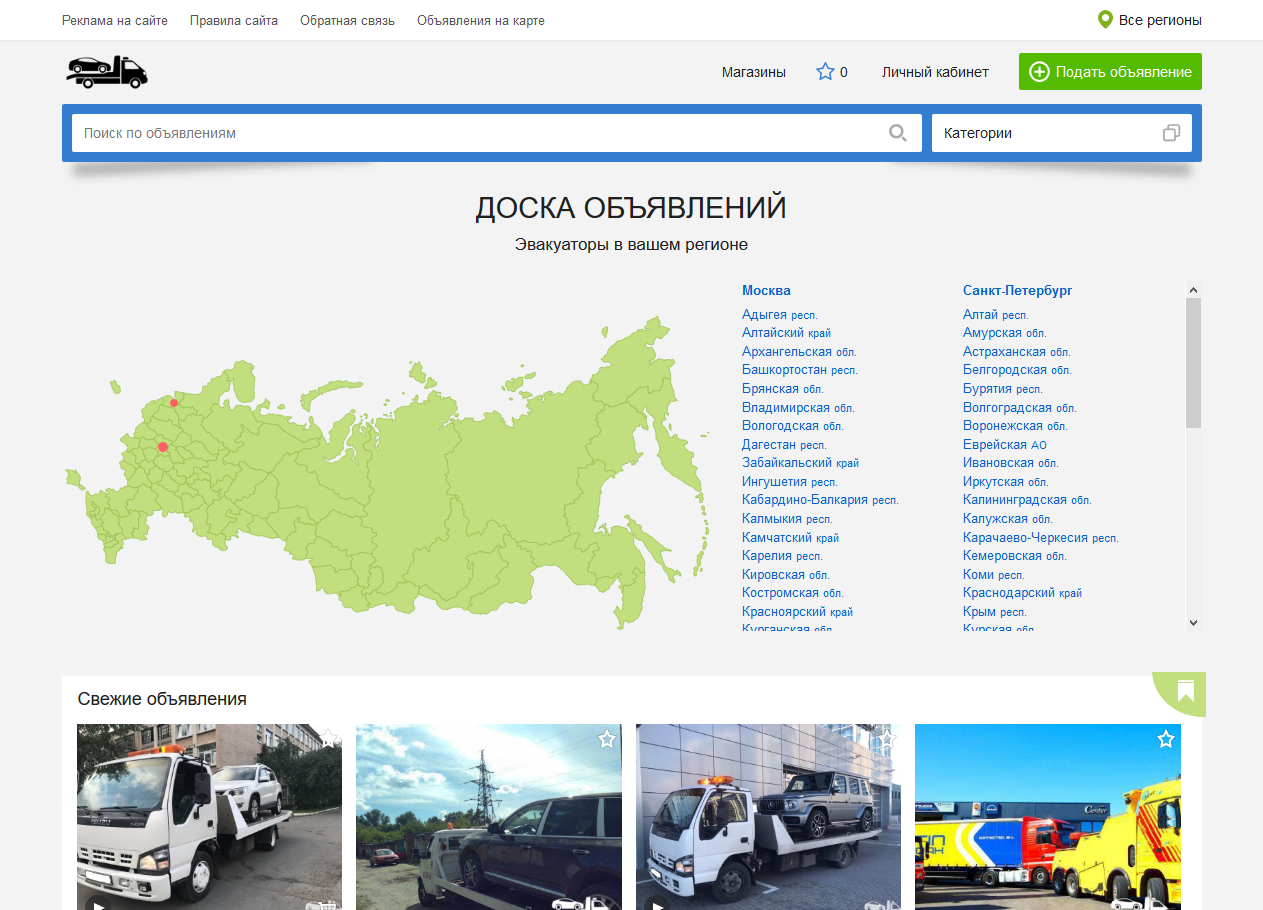Click the location pin icon near Все регионы

coord(1105,20)
